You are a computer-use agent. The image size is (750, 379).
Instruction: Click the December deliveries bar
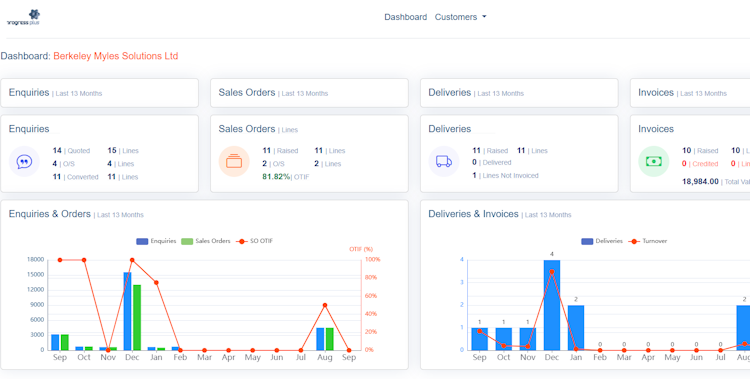(x=552, y=305)
